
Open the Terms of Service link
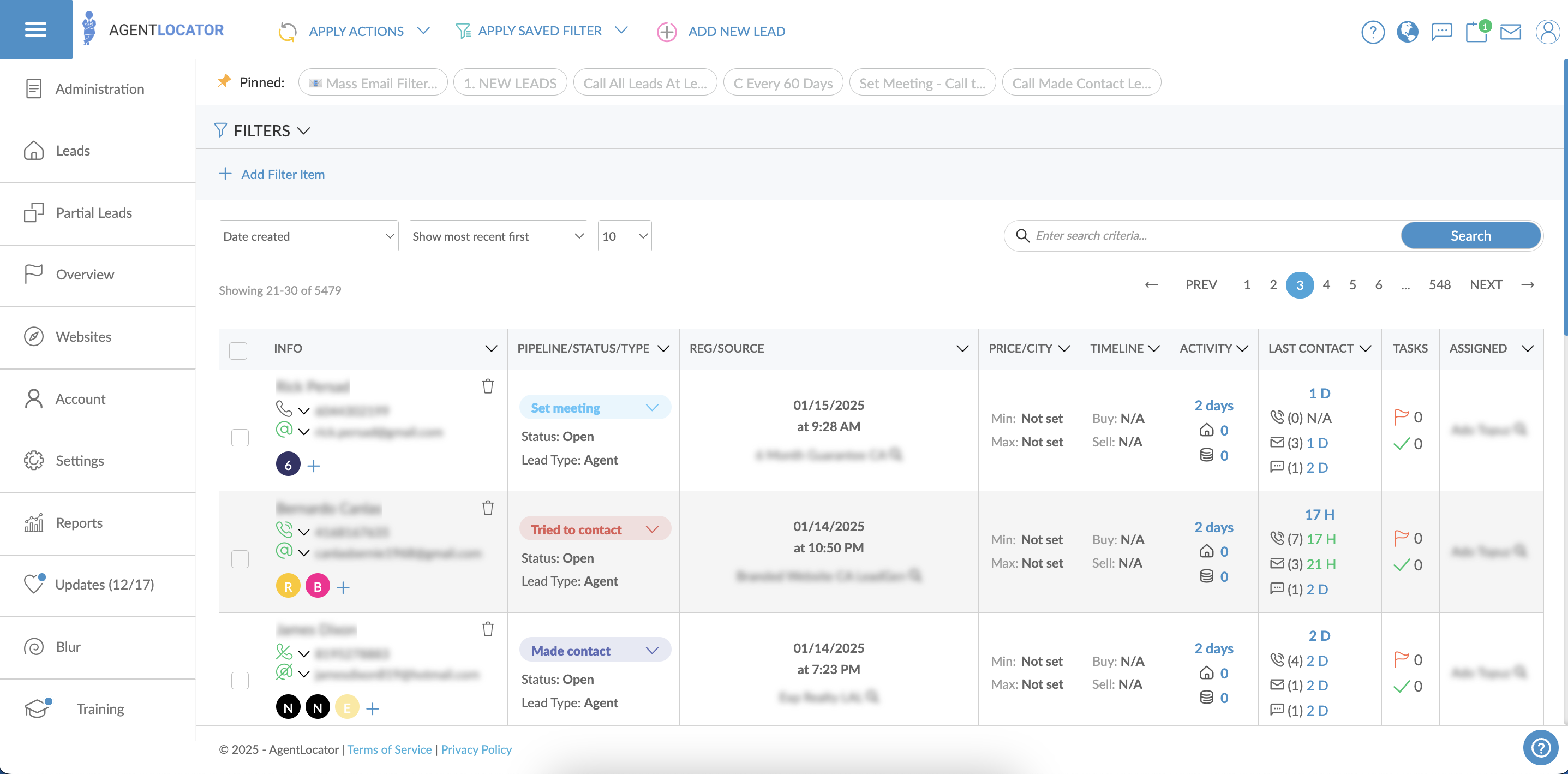pyautogui.click(x=389, y=749)
